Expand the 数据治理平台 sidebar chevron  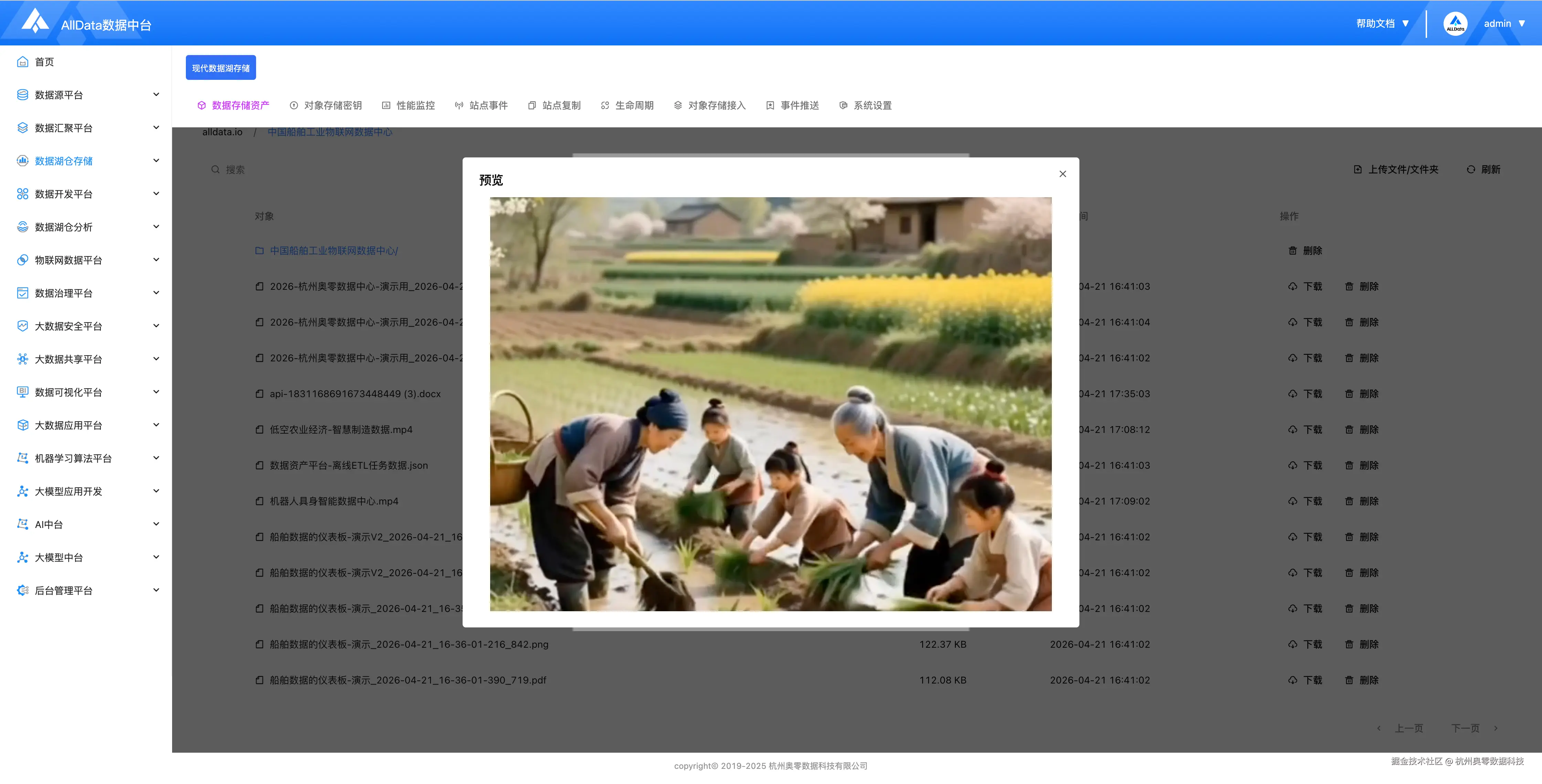pos(156,293)
